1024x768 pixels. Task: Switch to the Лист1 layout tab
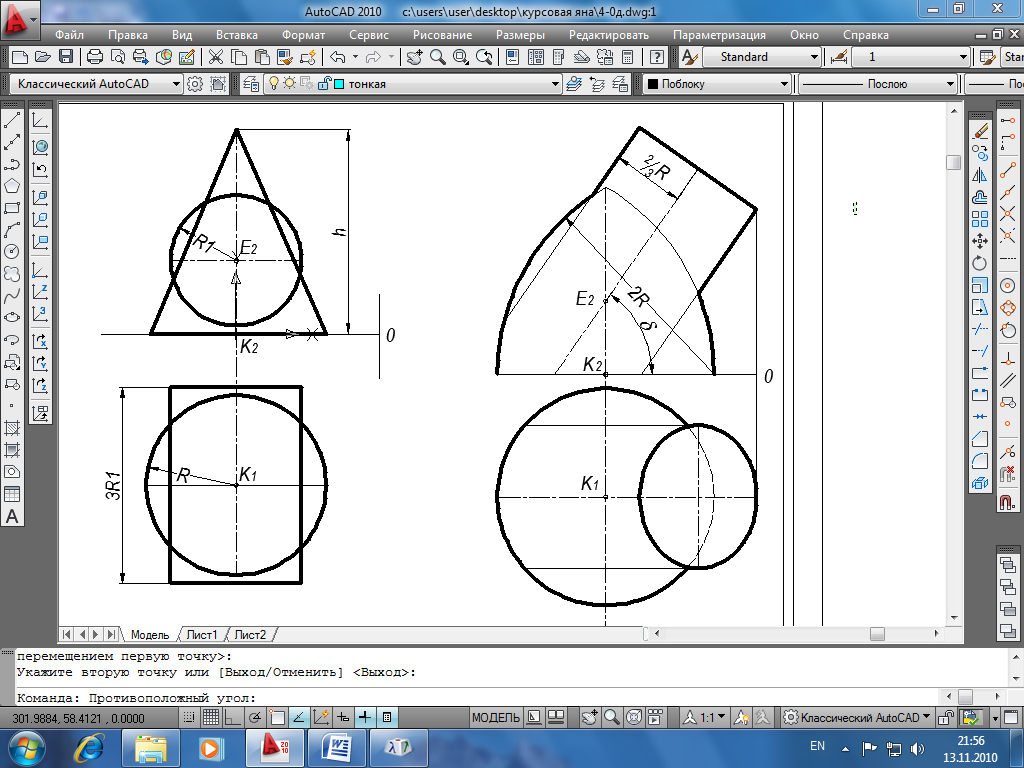point(201,634)
